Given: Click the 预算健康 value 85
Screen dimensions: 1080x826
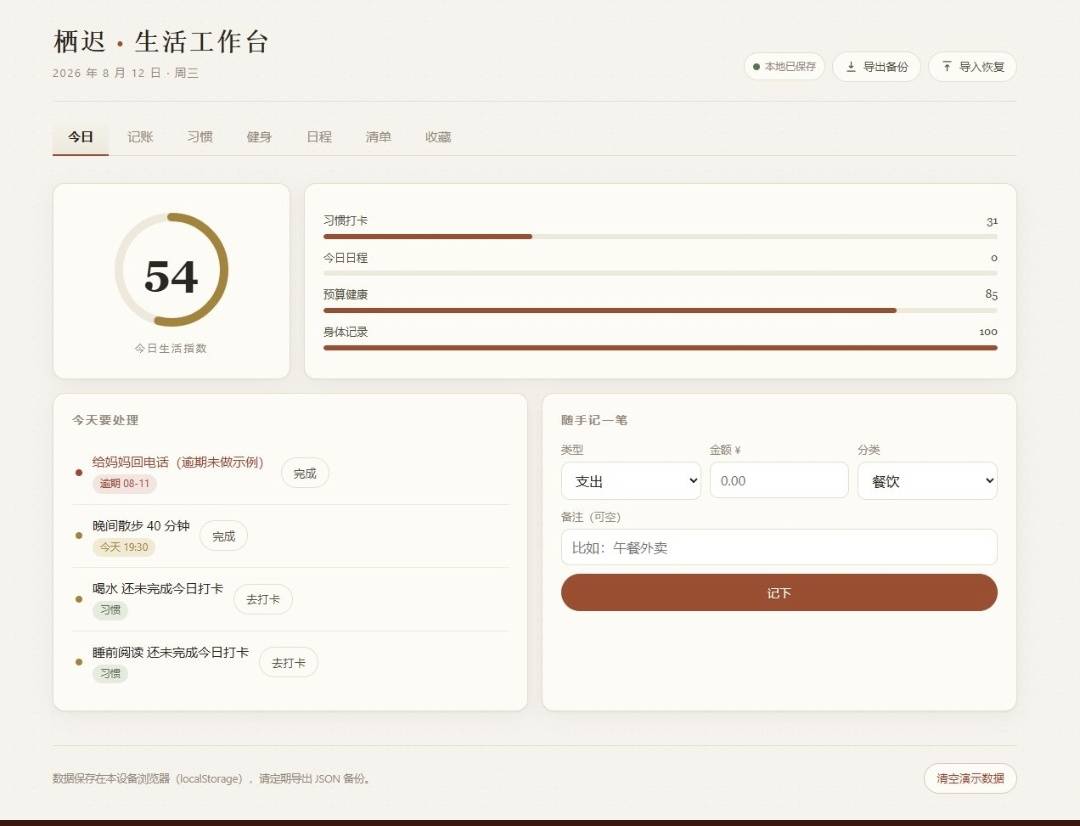Looking at the screenshot, I should pos(991,294).
